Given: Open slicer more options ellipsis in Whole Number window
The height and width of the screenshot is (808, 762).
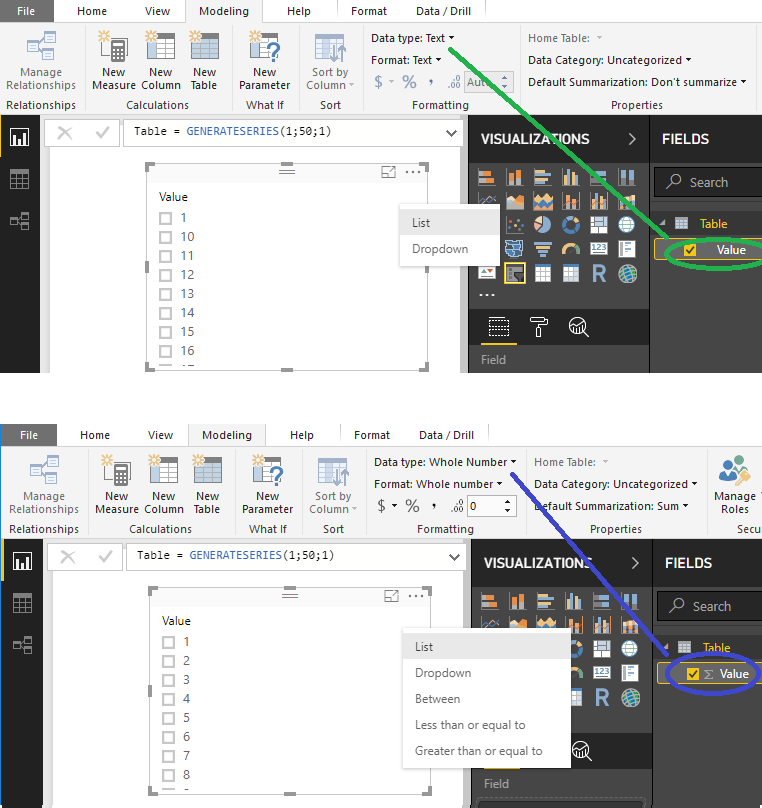Looking at the screenshot, I should 416,596.
